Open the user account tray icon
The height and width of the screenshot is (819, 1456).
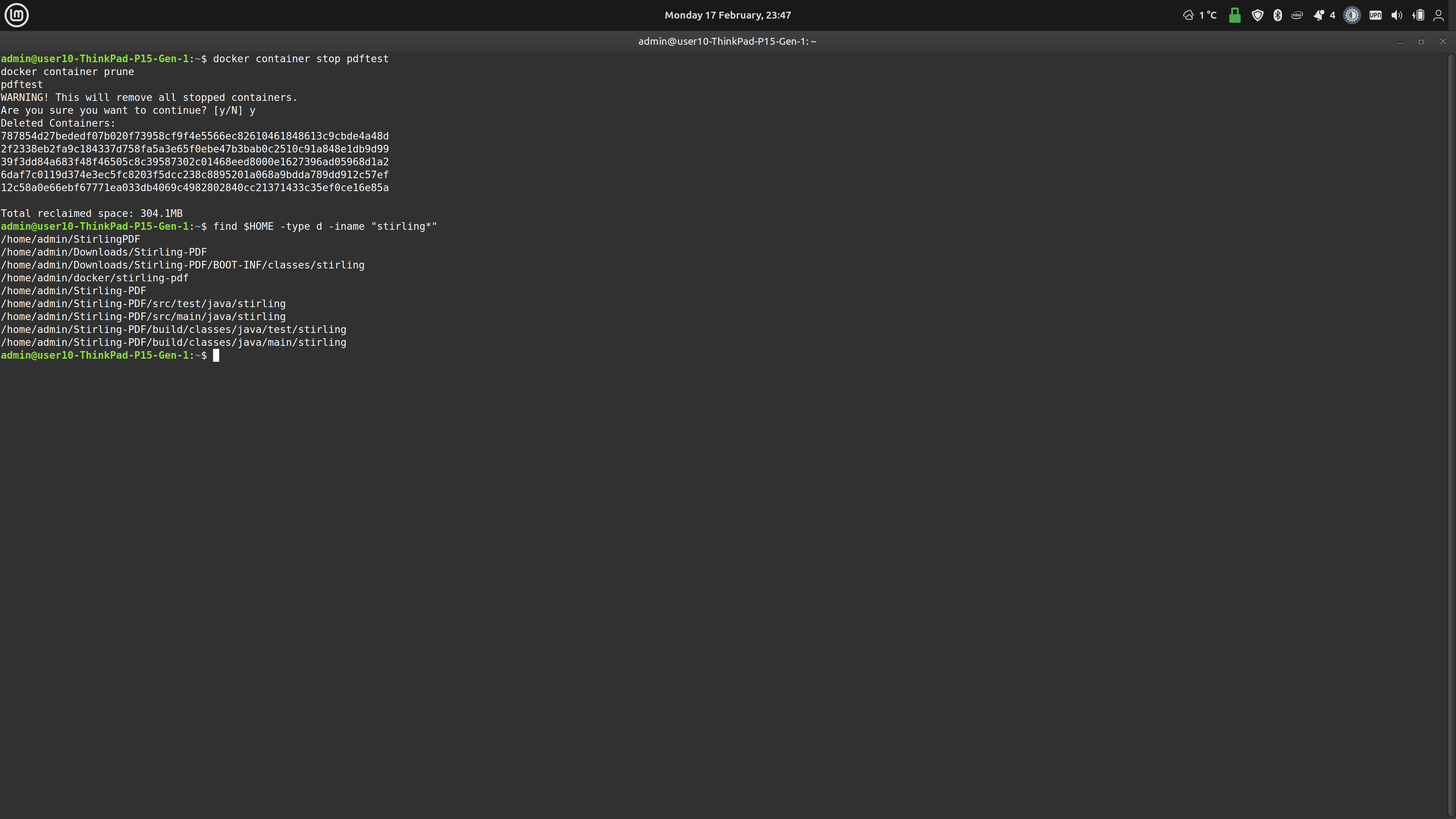tap(1439, 15)
